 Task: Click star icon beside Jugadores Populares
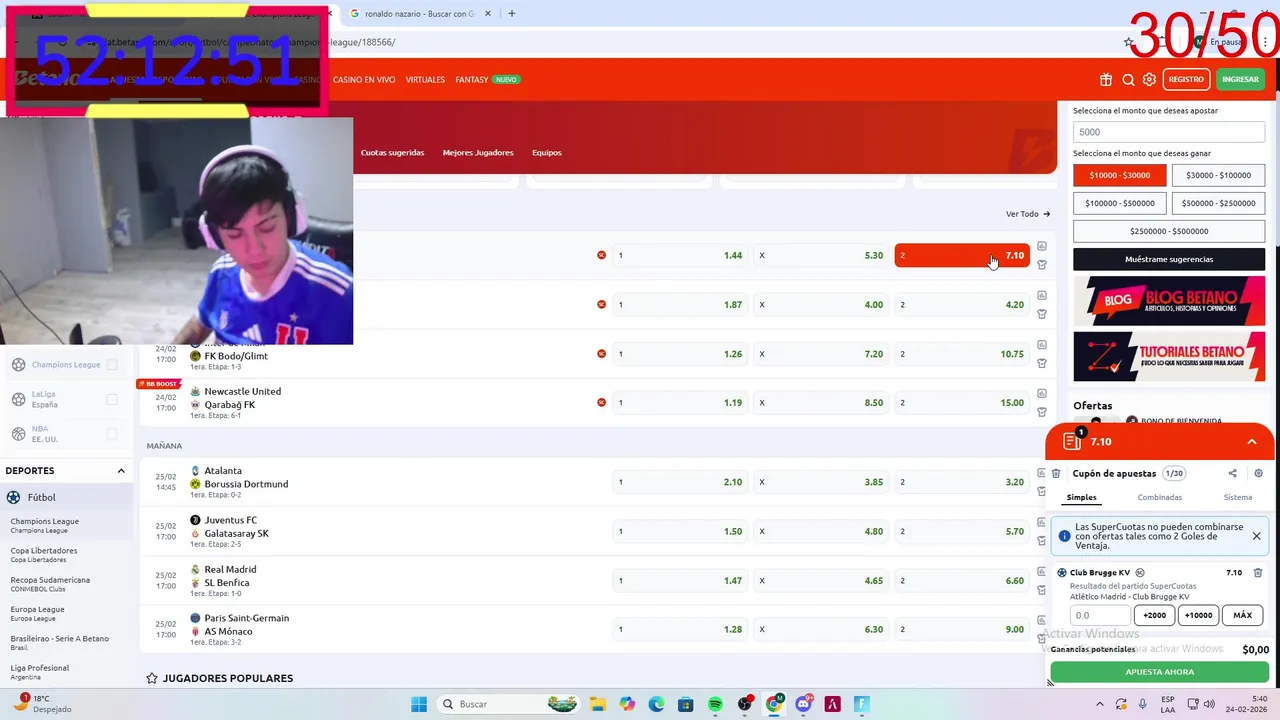pyautogui.click(x=152, y=678)
